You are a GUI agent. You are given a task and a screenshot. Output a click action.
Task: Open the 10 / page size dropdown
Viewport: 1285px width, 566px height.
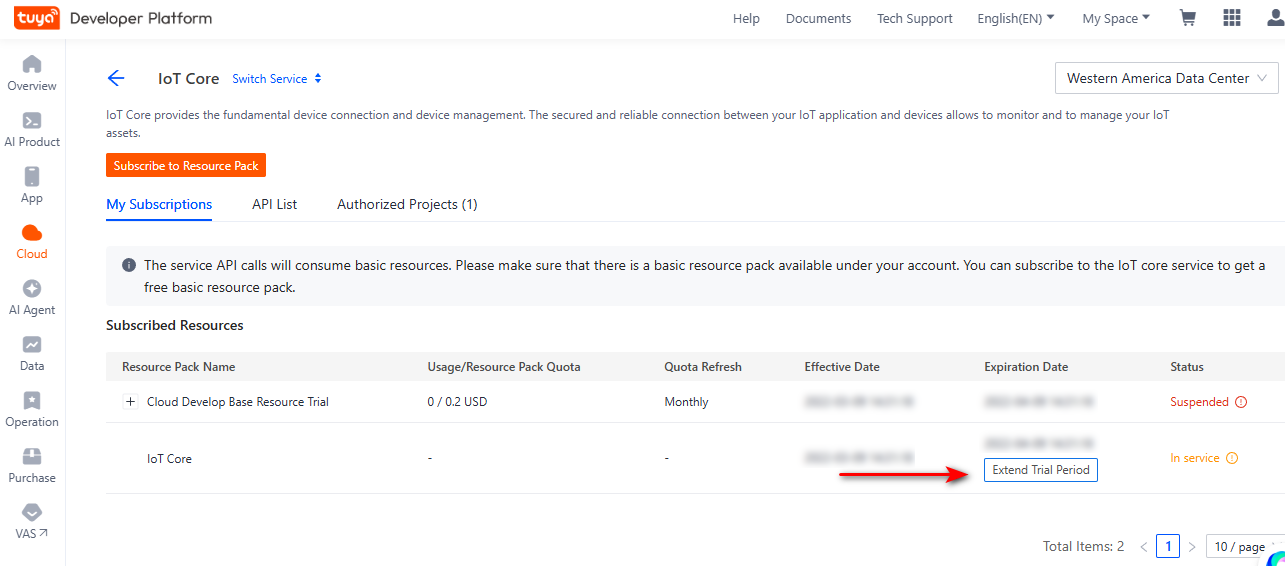1245,546
